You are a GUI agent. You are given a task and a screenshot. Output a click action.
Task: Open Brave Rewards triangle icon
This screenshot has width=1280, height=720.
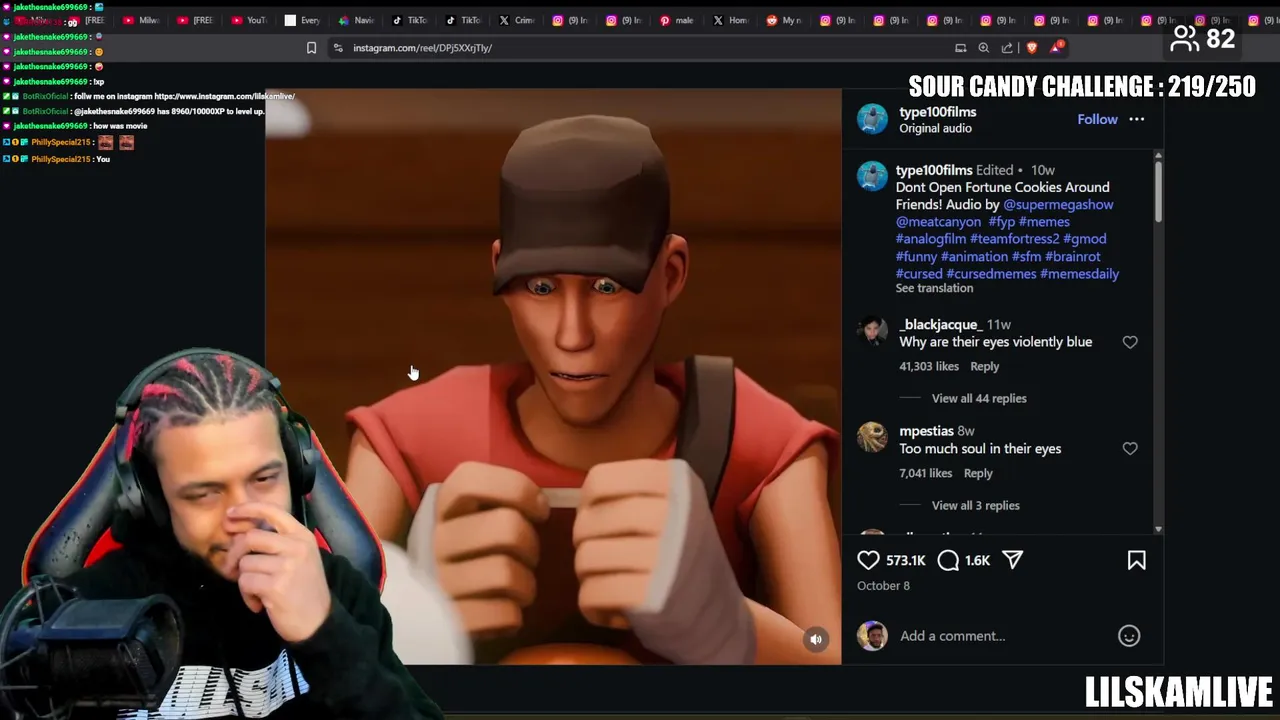coord(1057,47)
